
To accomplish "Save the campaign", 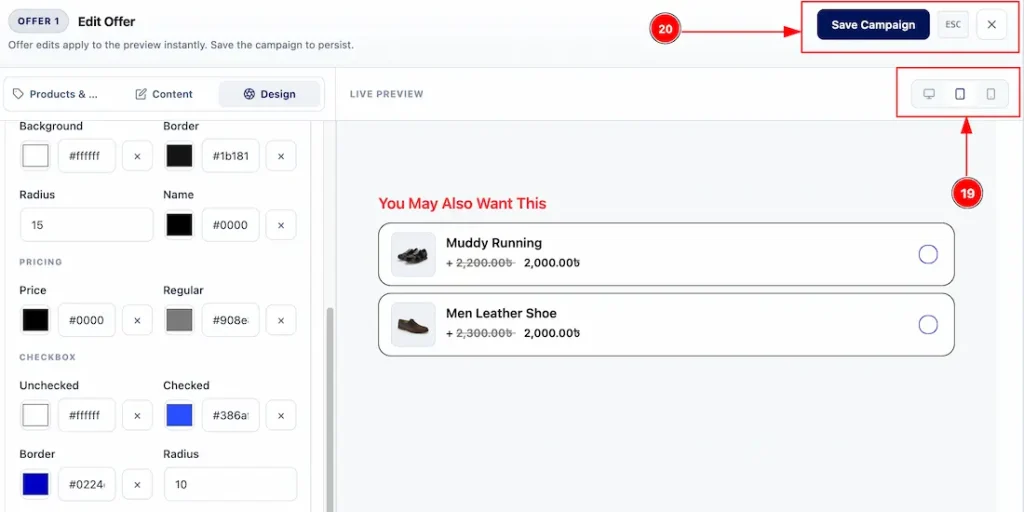I will click(x=873, y=25).
